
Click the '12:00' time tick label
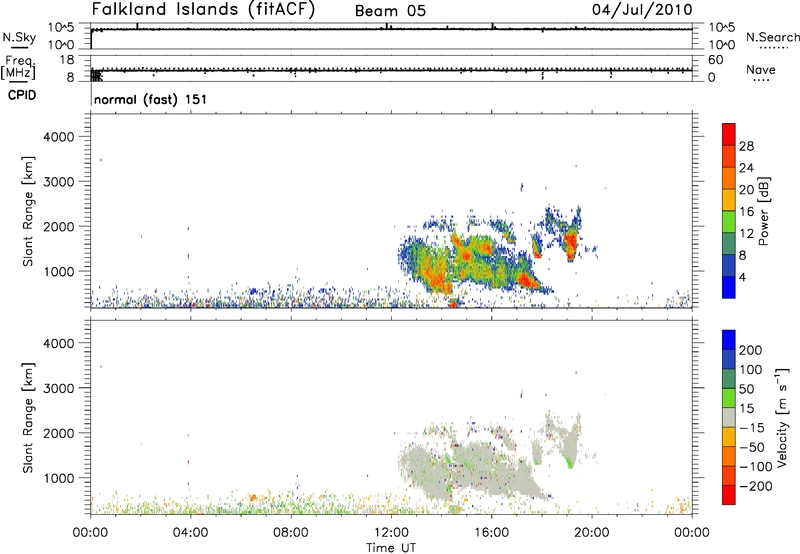pyautogui.click(x=391, y=533)
